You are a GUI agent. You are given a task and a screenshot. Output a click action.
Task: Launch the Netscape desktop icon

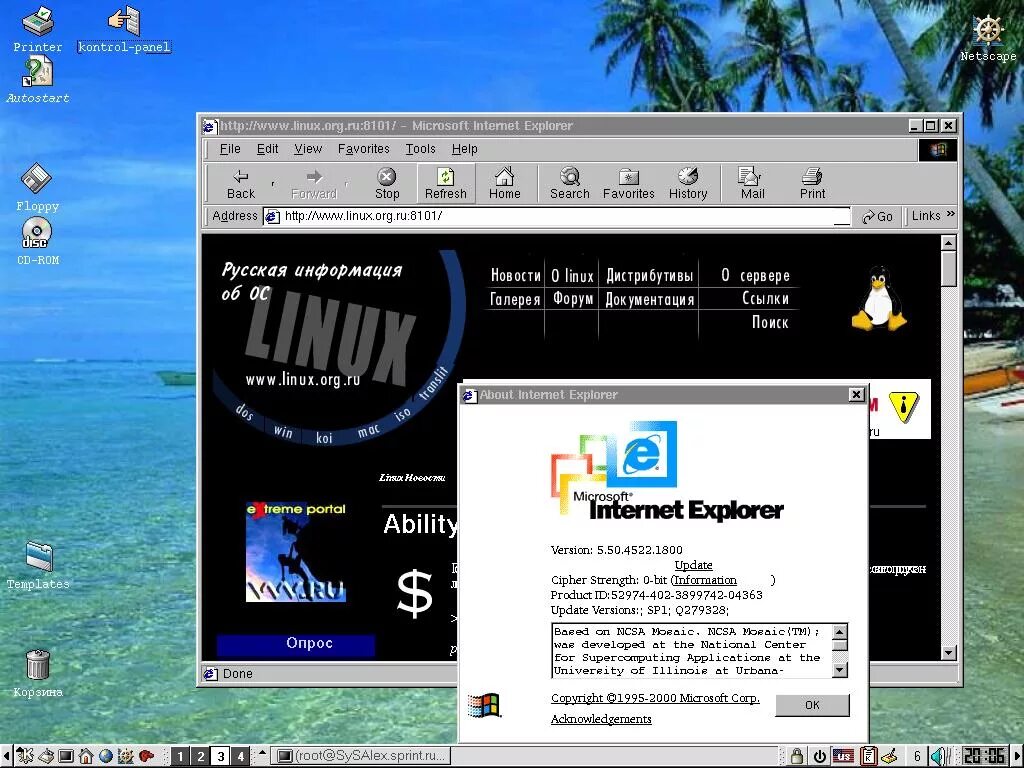(988, 38)
